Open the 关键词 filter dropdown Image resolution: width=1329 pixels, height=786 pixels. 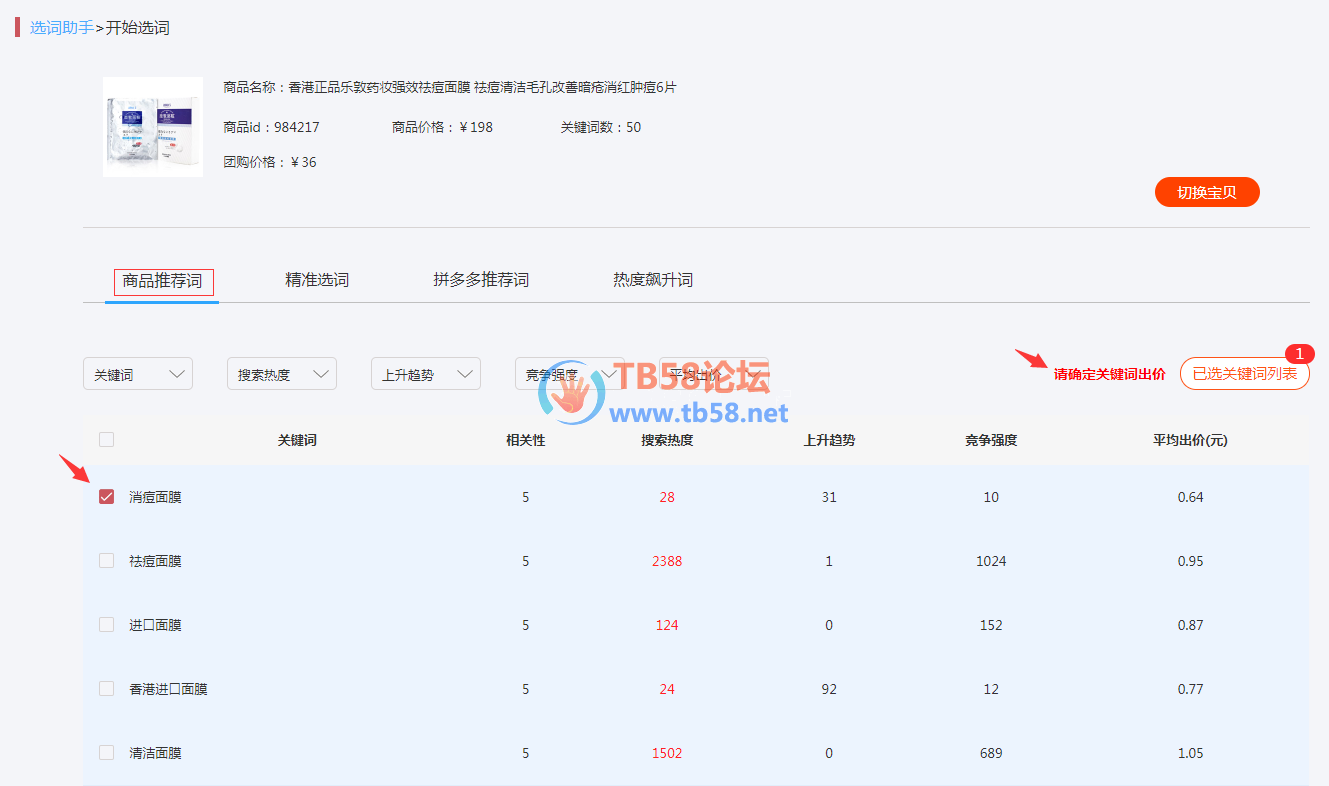tap(138, 374)
